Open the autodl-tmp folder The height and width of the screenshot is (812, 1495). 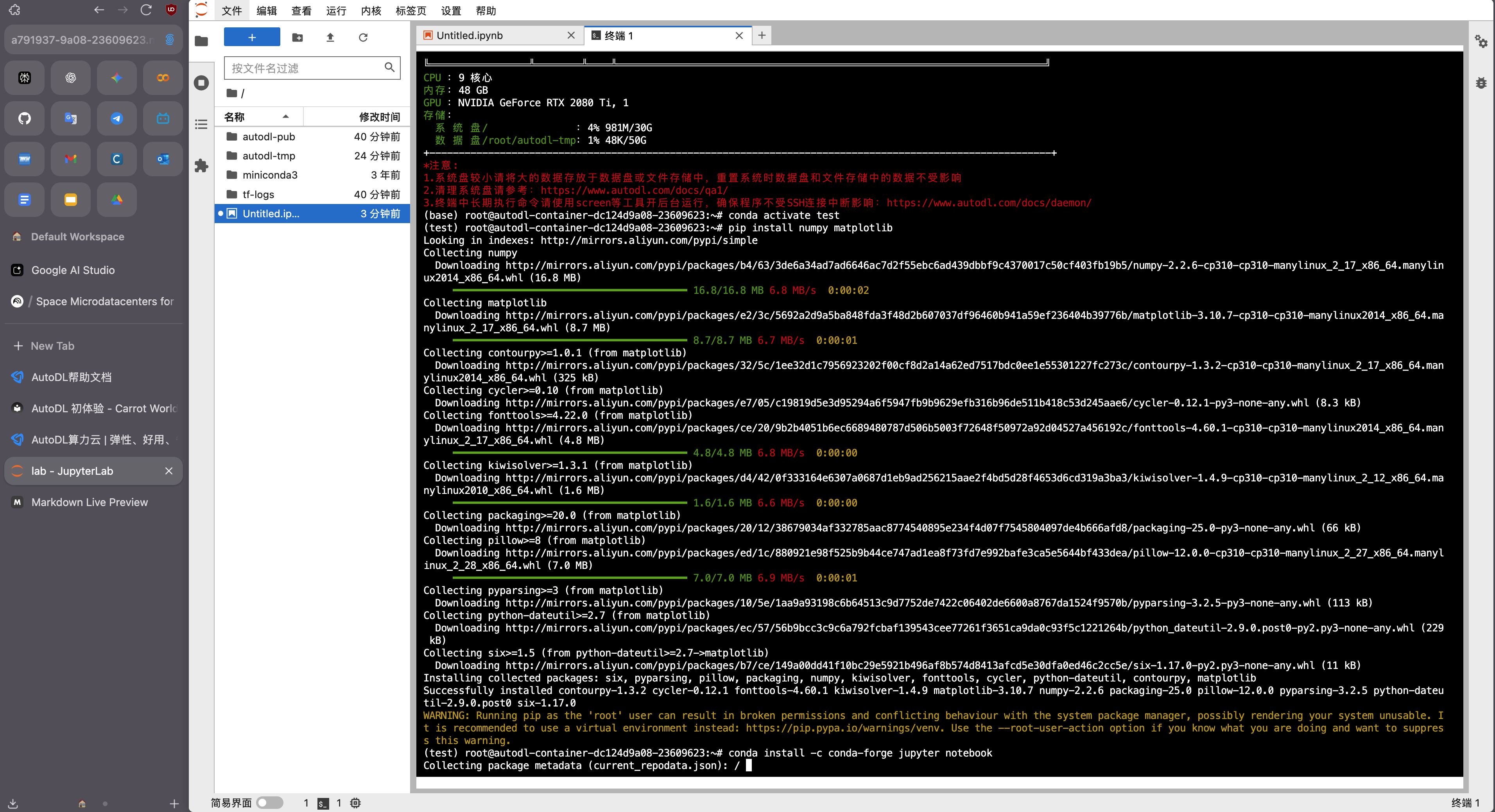point(269,156)
